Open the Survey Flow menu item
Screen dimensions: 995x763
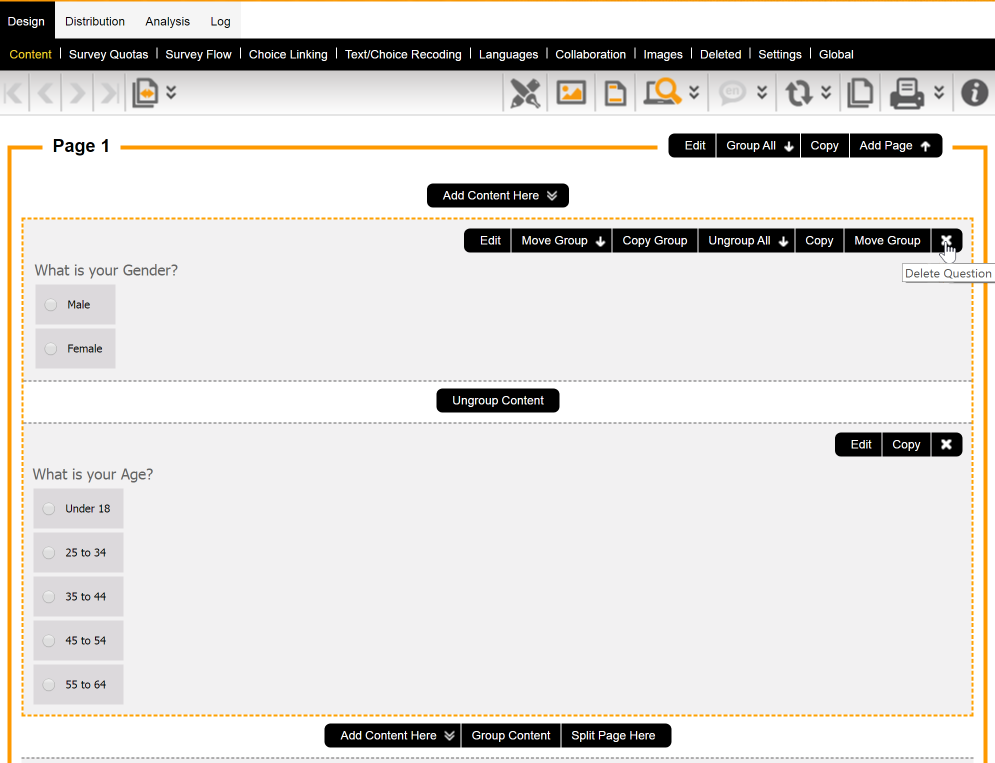tap(198, 54)
